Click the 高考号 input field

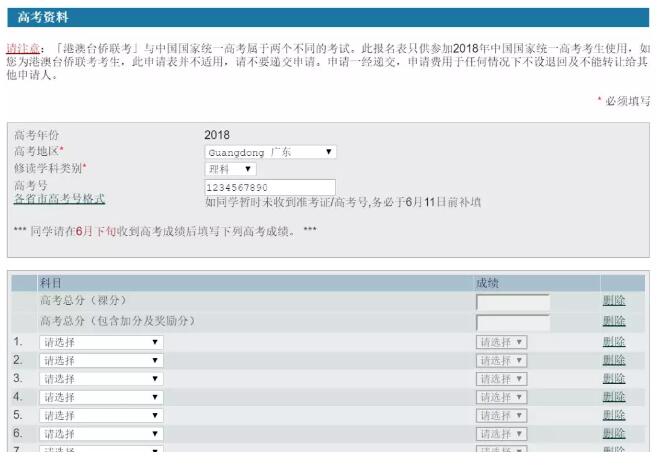tap(270, 187)
